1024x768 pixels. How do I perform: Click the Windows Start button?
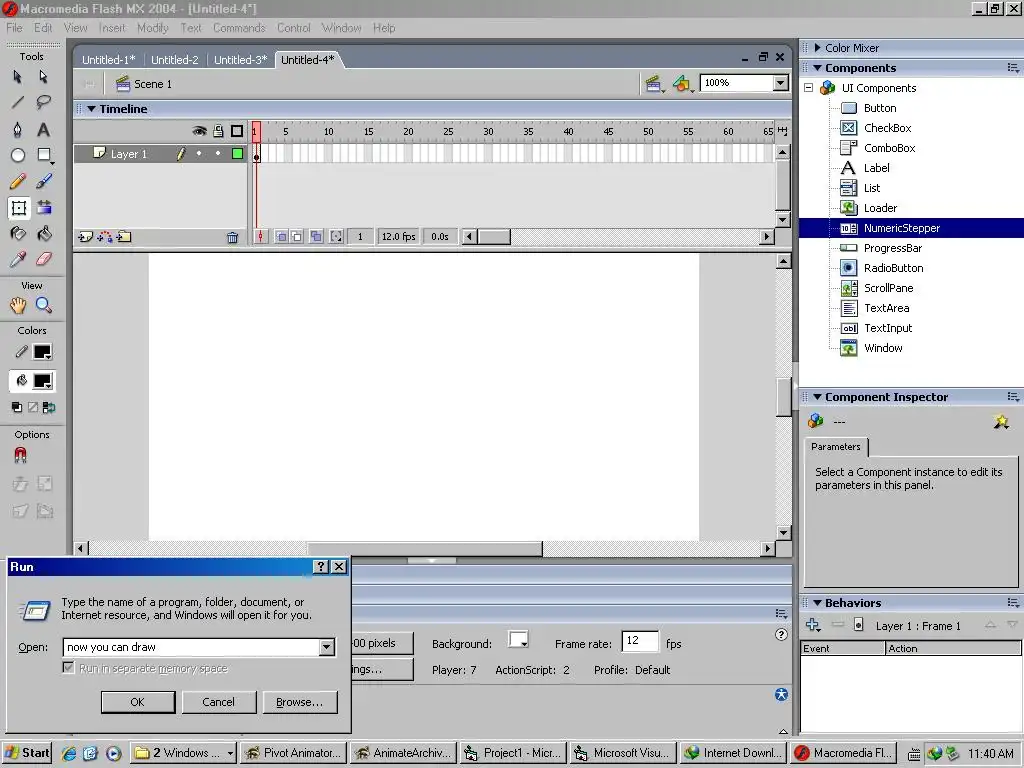point(27,753)
